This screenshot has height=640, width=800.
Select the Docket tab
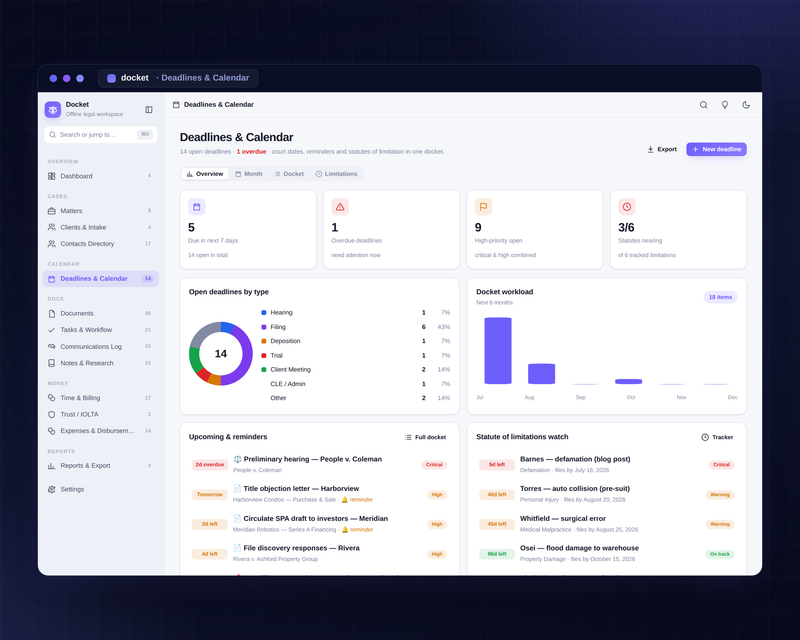click(289, 174)
